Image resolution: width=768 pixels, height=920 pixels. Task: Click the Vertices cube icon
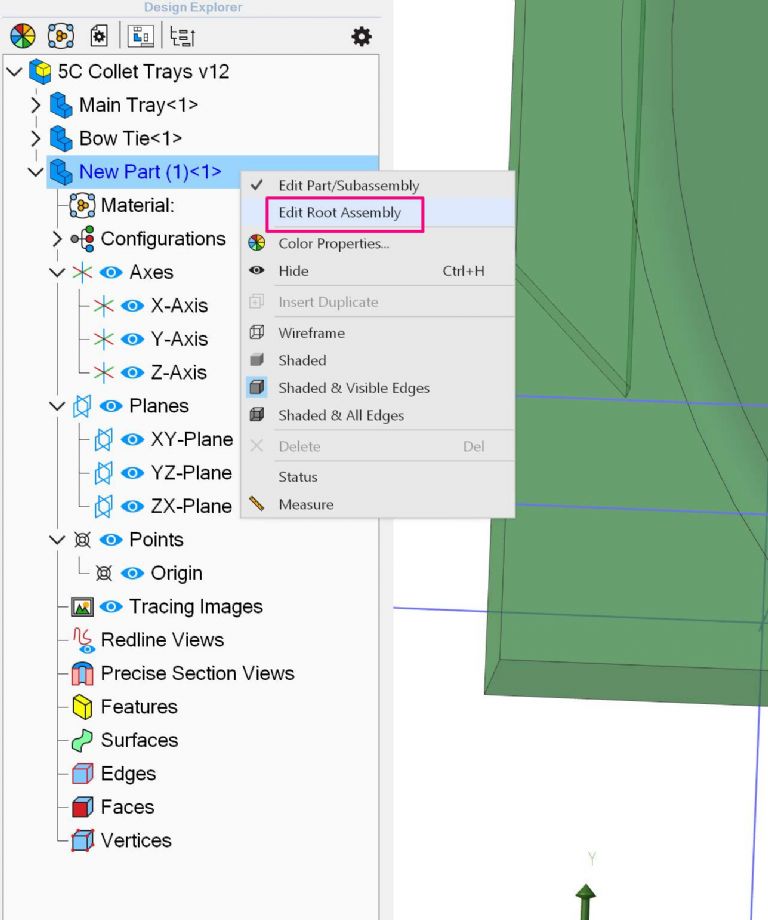pos(83,841)
